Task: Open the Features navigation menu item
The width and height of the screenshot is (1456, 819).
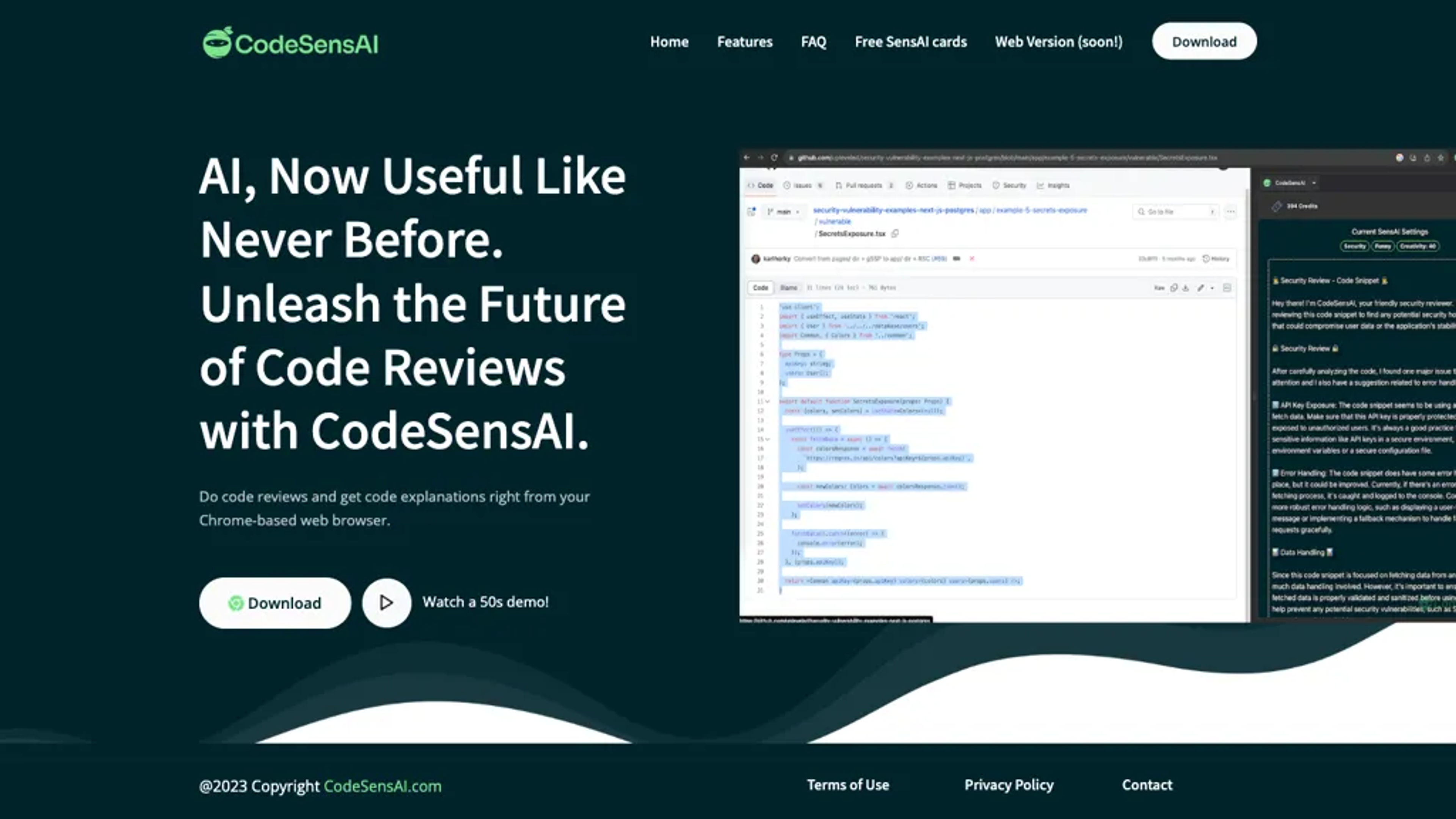Action: click(x=744, y=41)
